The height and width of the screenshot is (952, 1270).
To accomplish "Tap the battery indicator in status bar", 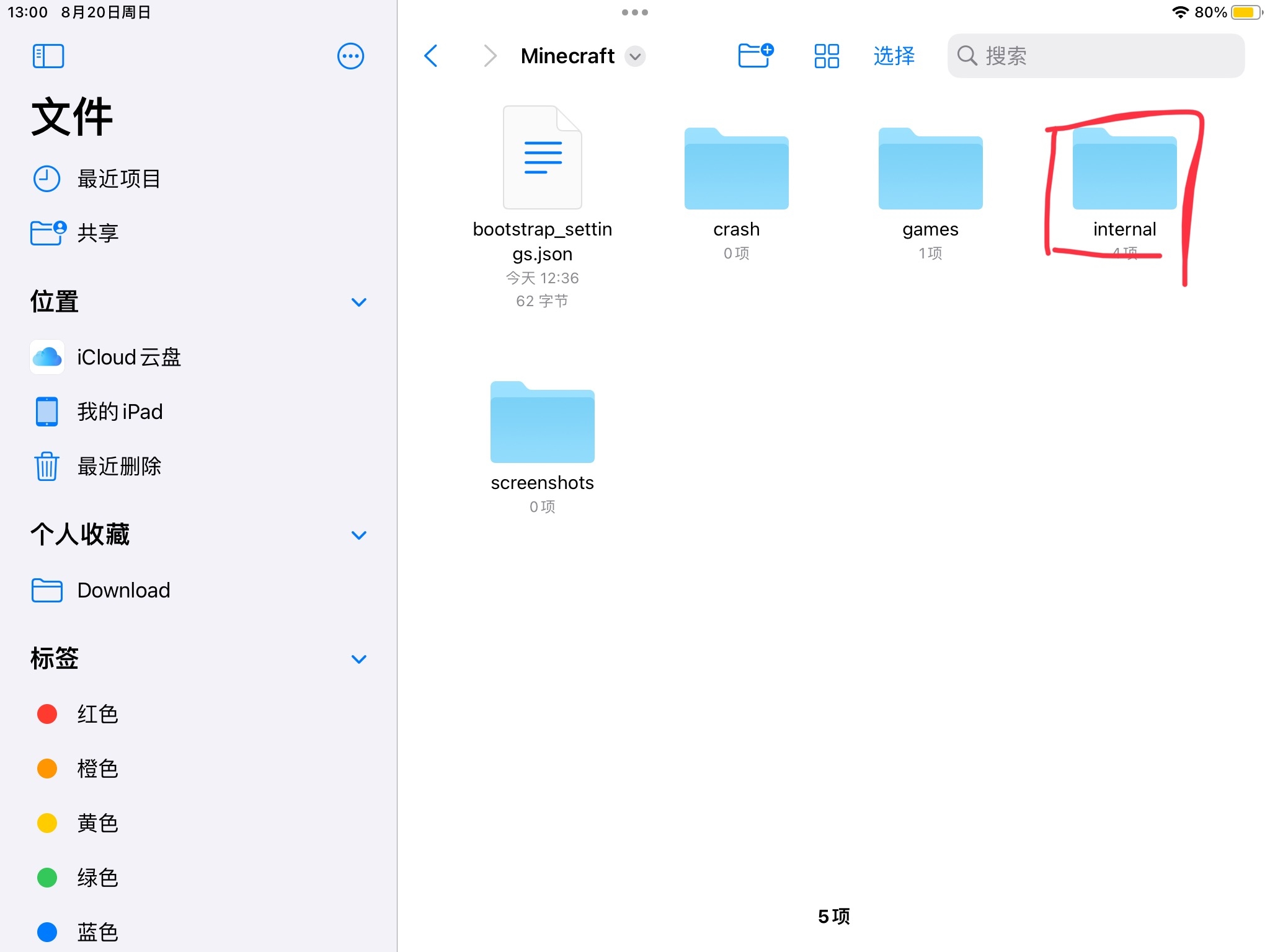I will pos(1247,12).
